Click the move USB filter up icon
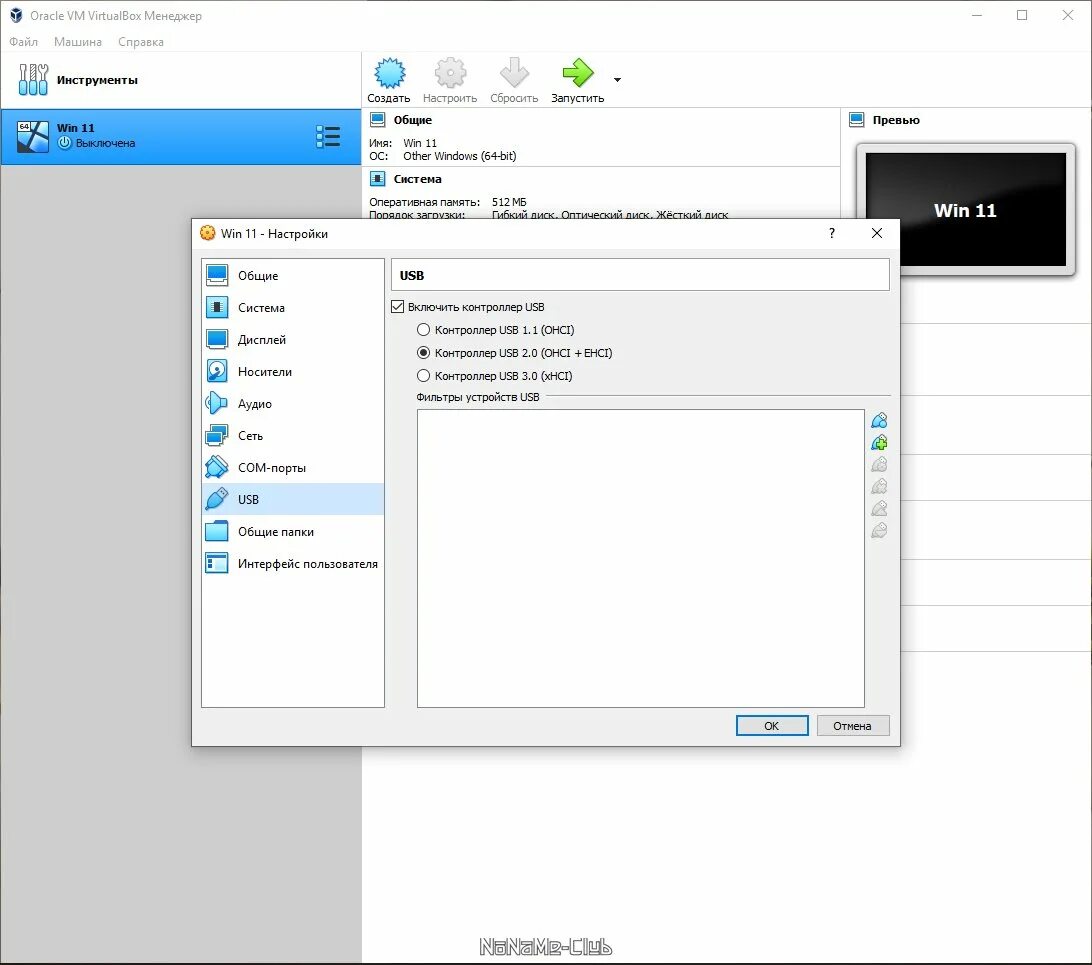The width and height of the screenshot is (1092, 965). click(x=880, y=509)
